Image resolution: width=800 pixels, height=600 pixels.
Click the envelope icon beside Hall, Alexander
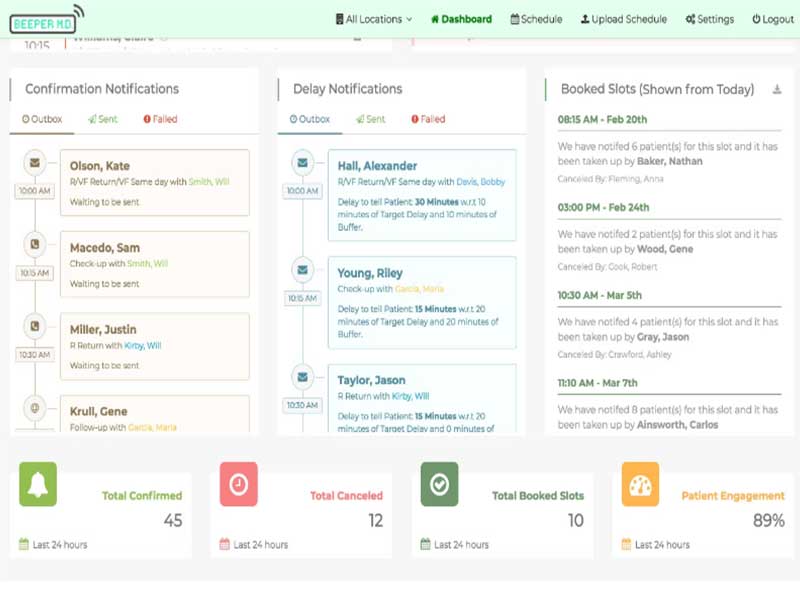click(x=303, y=163)
